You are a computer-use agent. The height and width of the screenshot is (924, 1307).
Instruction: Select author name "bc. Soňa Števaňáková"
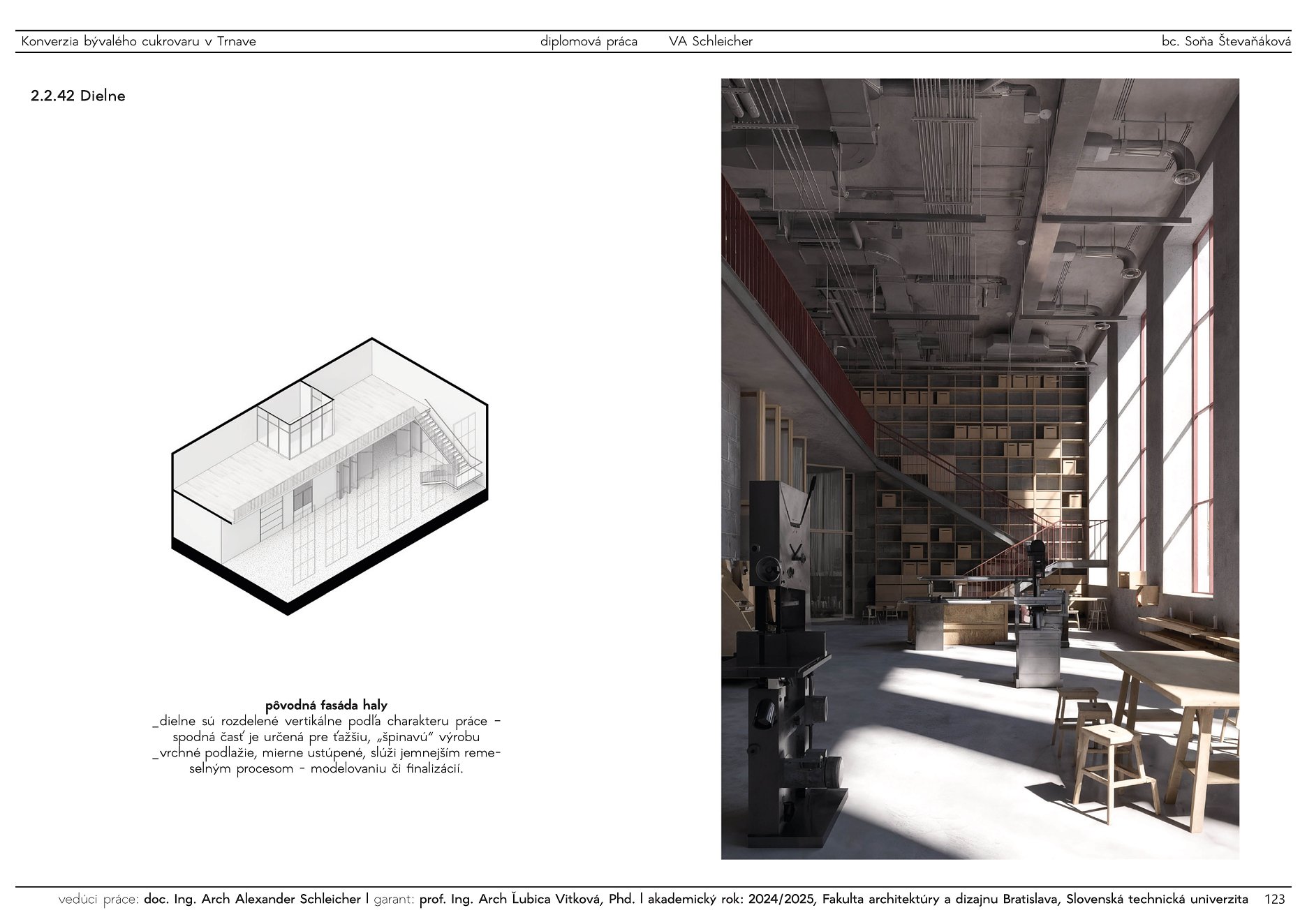[1225, 42]
